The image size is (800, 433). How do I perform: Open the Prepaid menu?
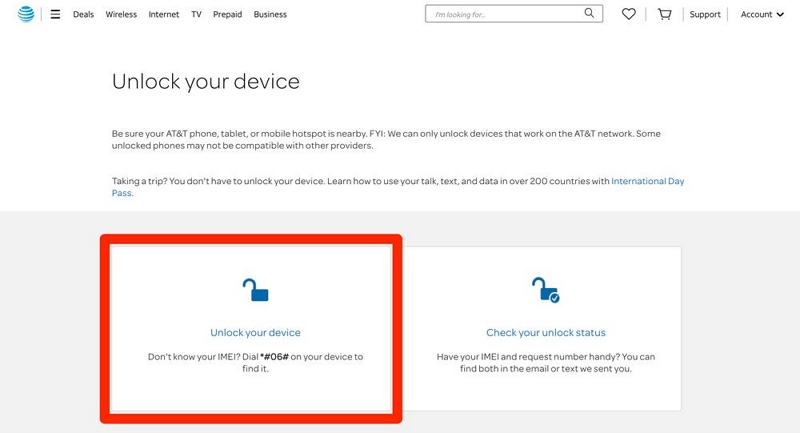pos(227,14)
